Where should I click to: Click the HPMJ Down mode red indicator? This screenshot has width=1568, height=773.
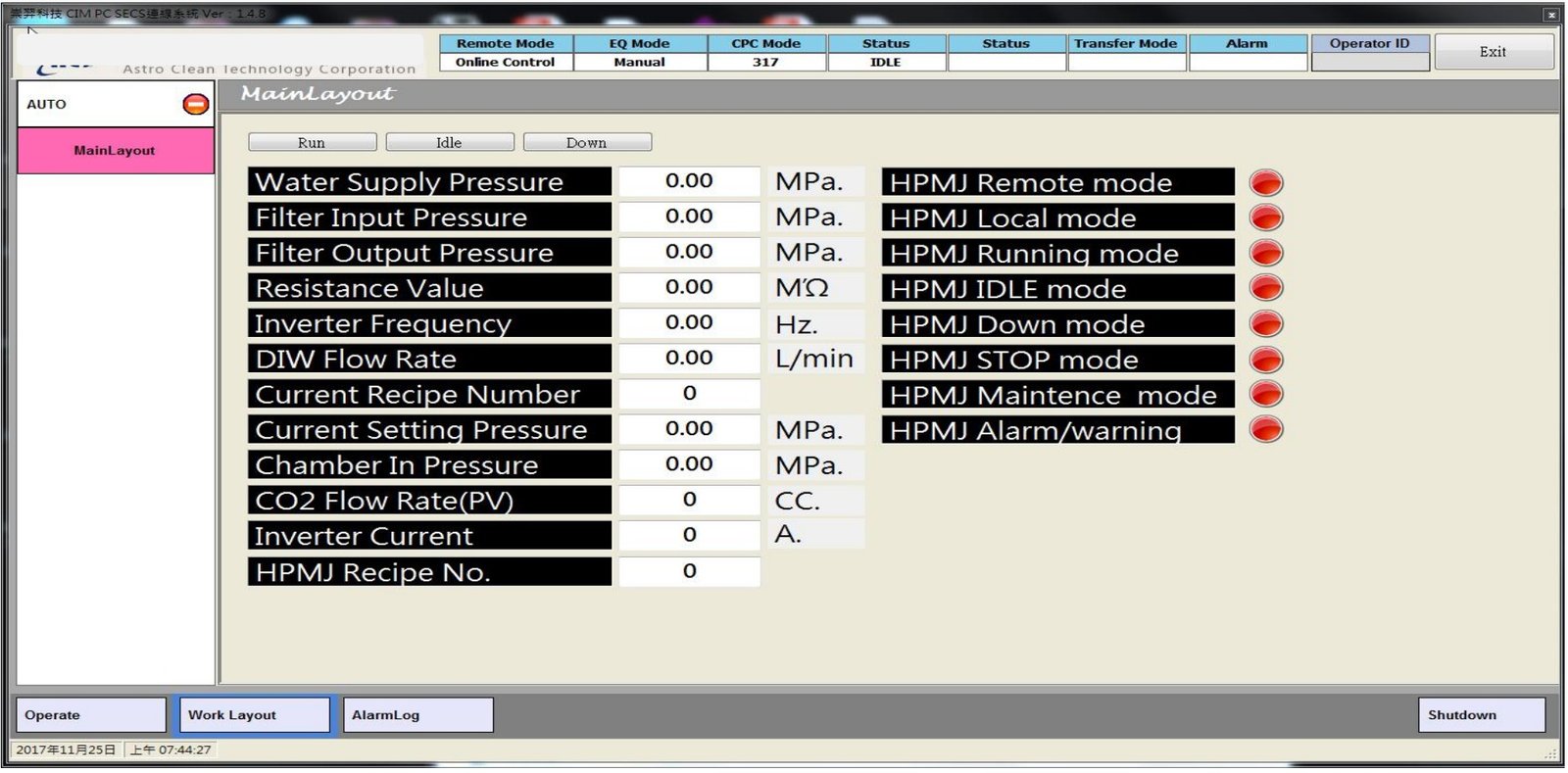coord(1266,324)
